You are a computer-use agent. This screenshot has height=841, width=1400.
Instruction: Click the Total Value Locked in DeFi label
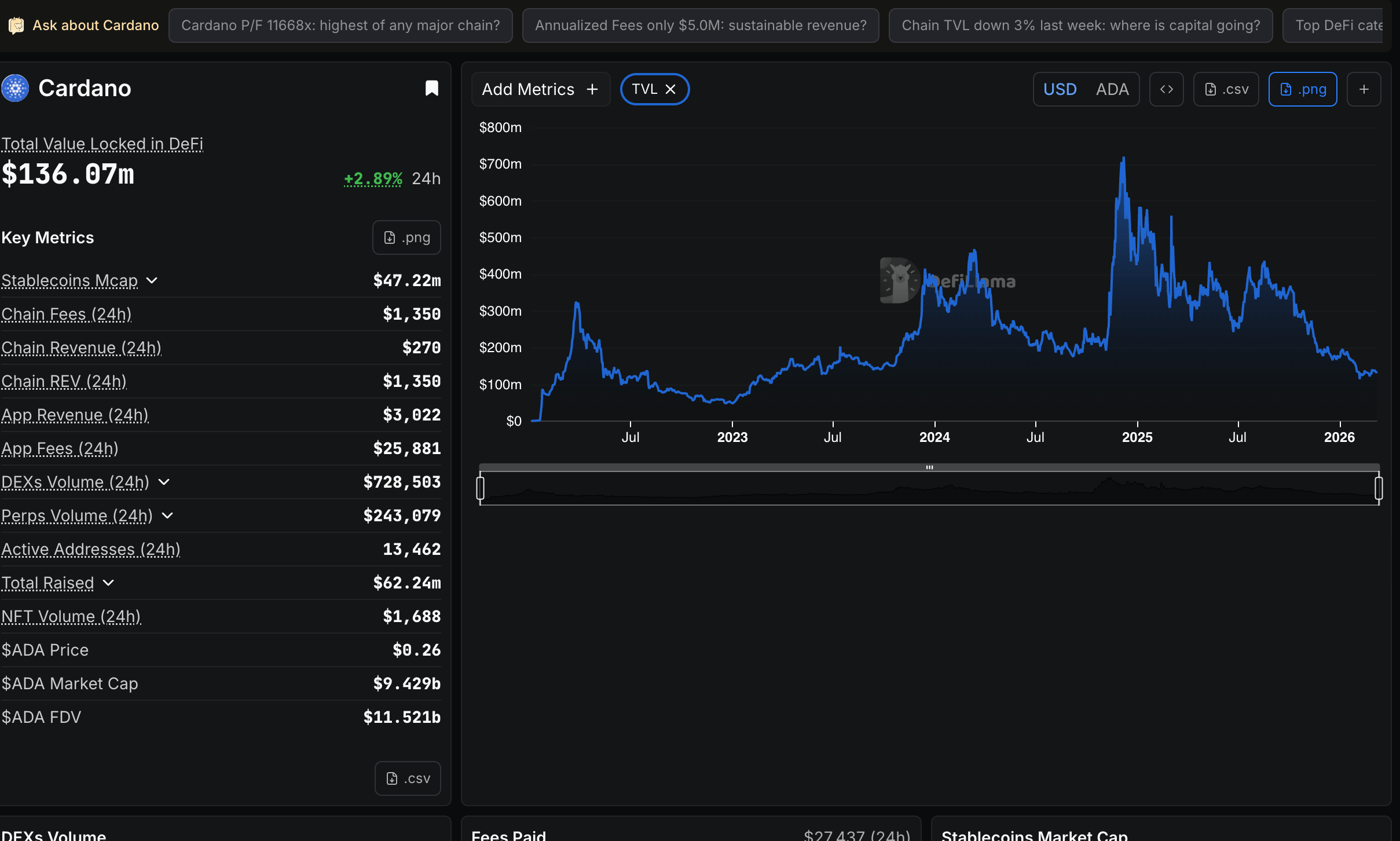point(102,144)
